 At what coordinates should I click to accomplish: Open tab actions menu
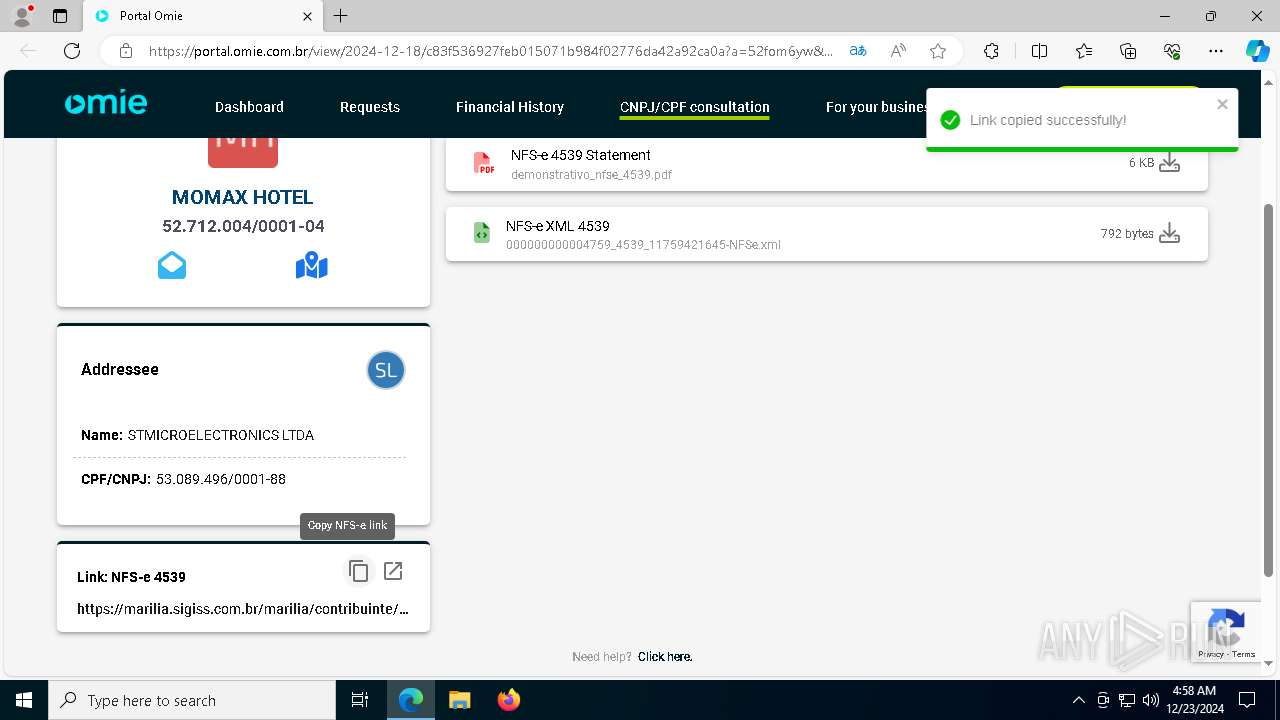60,16
